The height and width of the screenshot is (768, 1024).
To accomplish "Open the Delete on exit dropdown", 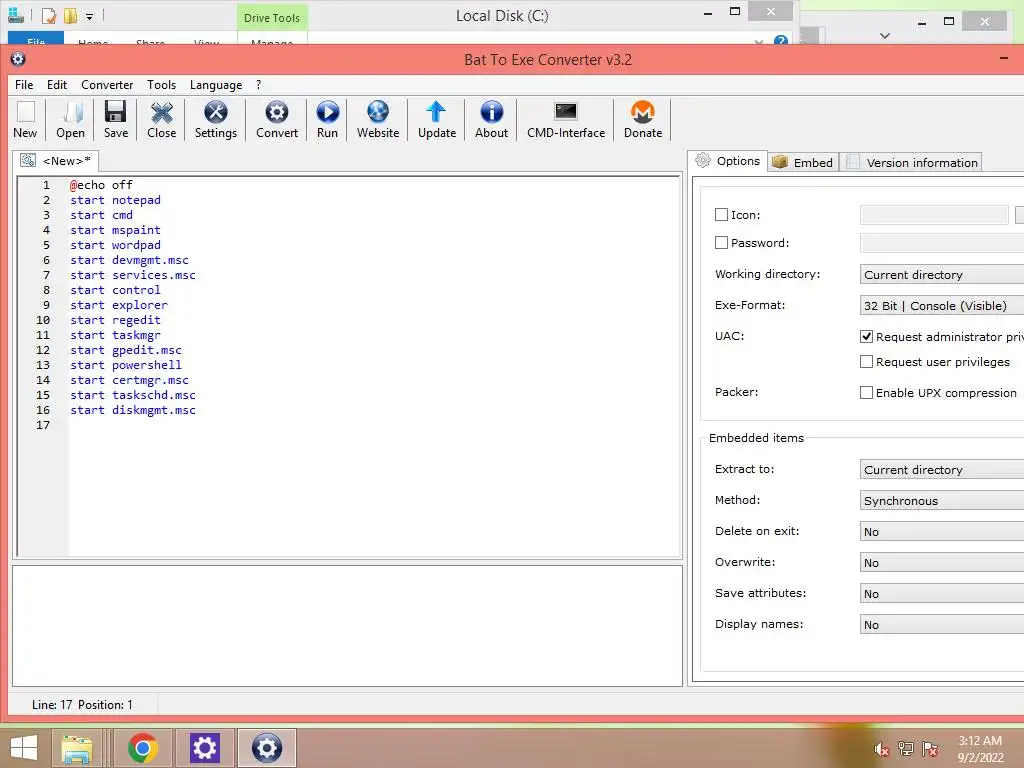I will [942, 531].
